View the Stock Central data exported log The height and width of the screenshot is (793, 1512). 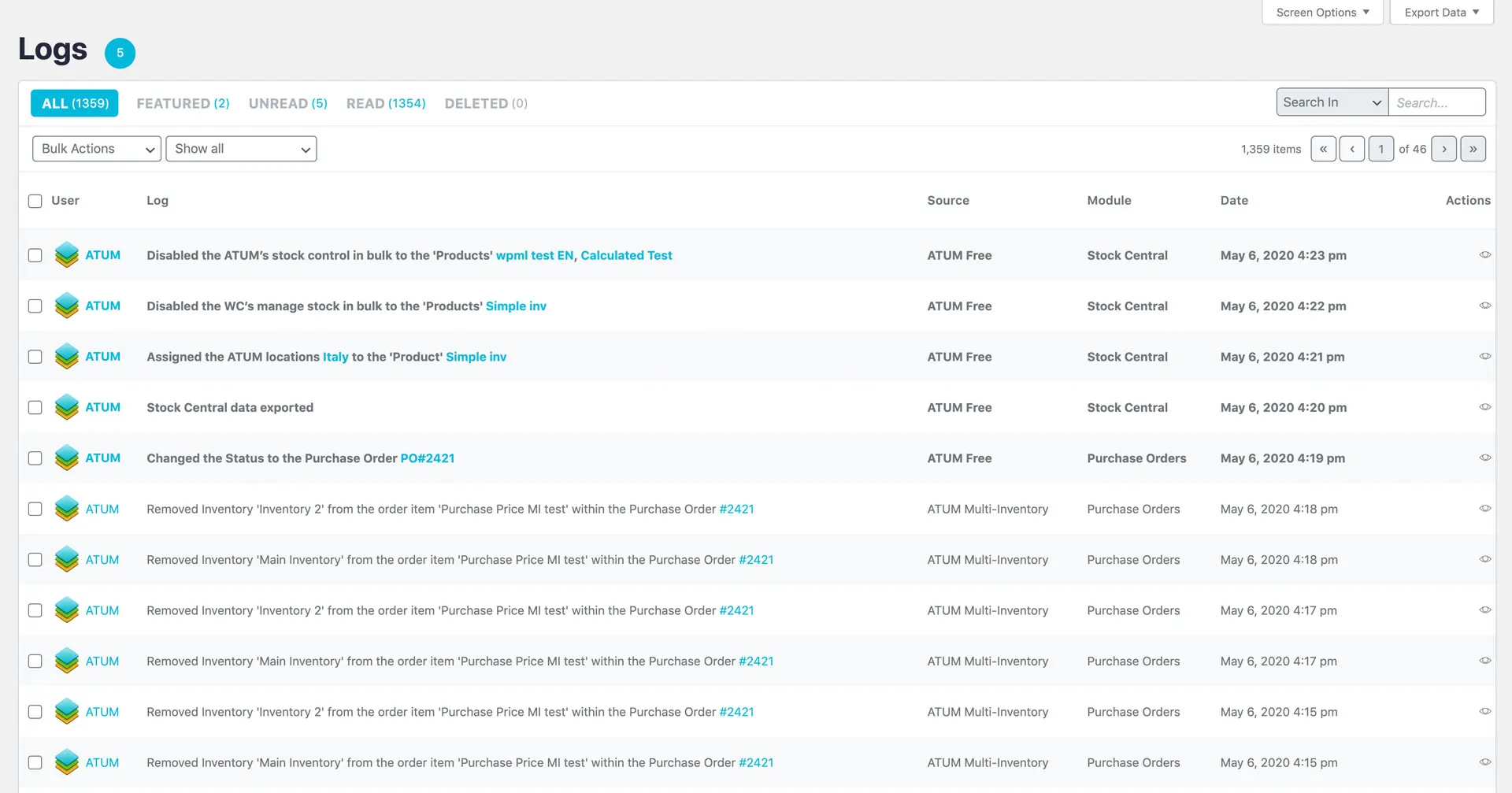point(1485,407)
